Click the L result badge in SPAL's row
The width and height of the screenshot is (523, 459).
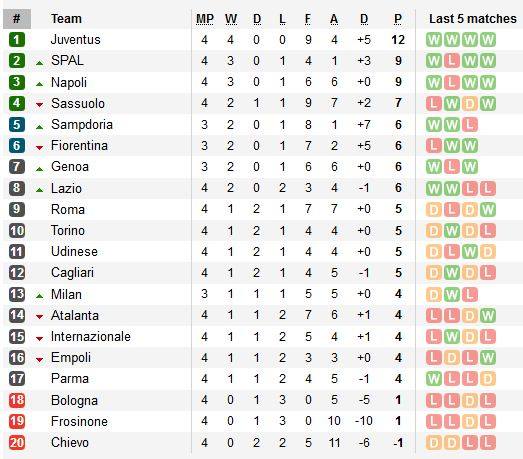(452, 61)
